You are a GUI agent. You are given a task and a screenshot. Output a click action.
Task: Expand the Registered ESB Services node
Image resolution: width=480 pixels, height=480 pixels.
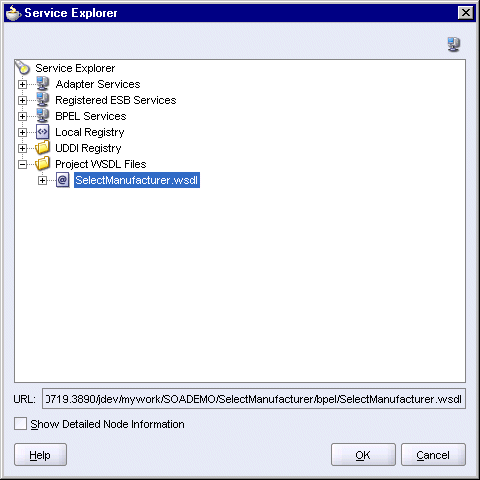22,100
